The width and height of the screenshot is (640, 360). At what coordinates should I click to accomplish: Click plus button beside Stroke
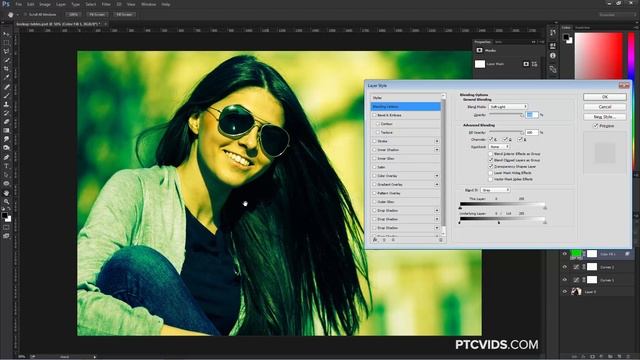pos(437,141)
